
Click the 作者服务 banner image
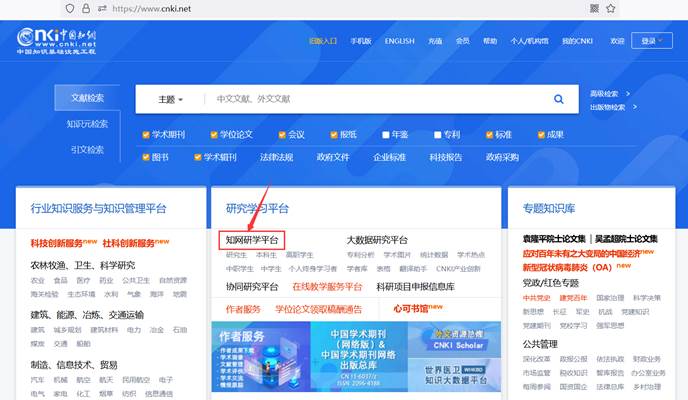(261, 357)
